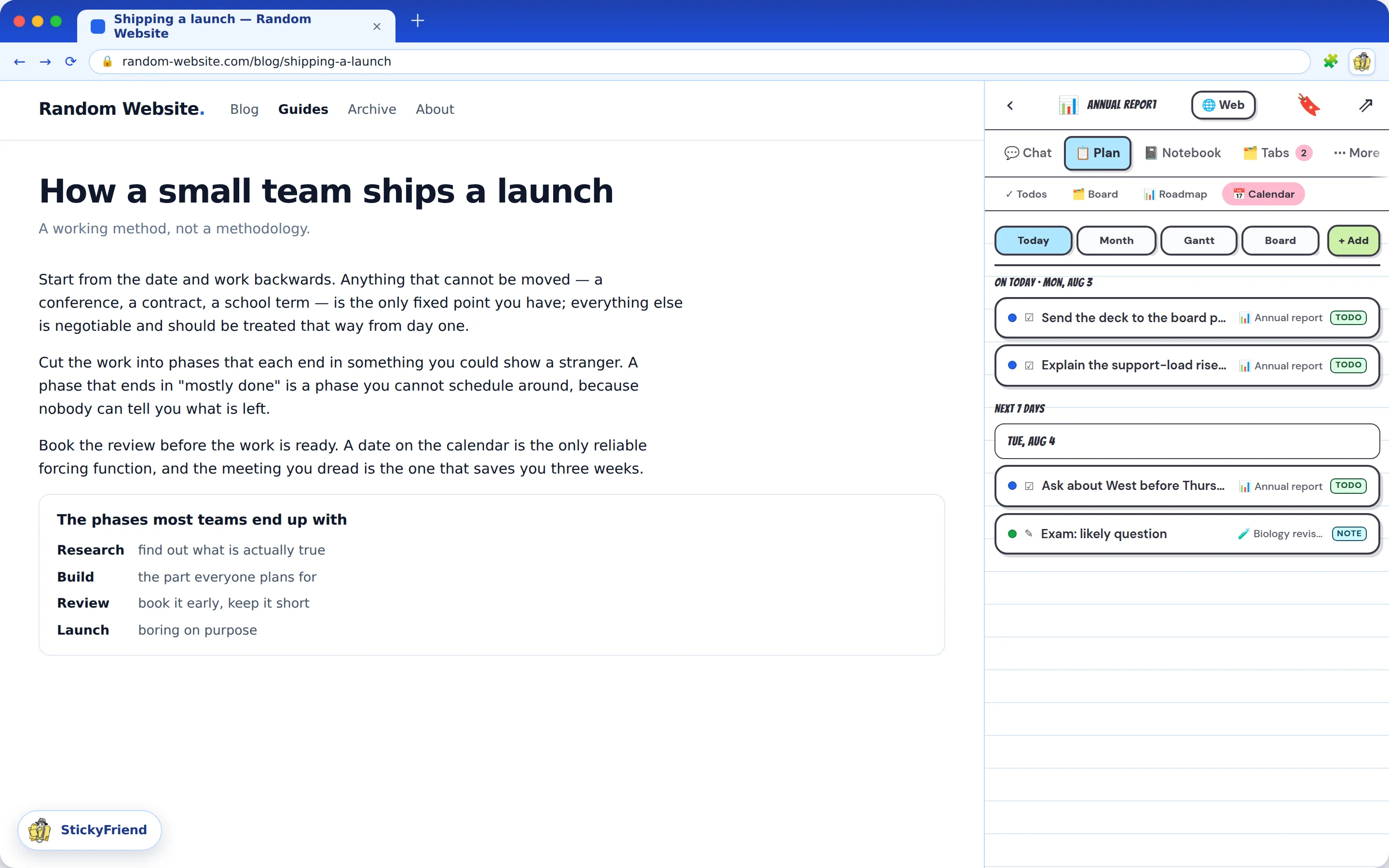Screen dimensions: 1389x868
Task: Go forward using the browser forward arrow
Action: click(45, 61)
